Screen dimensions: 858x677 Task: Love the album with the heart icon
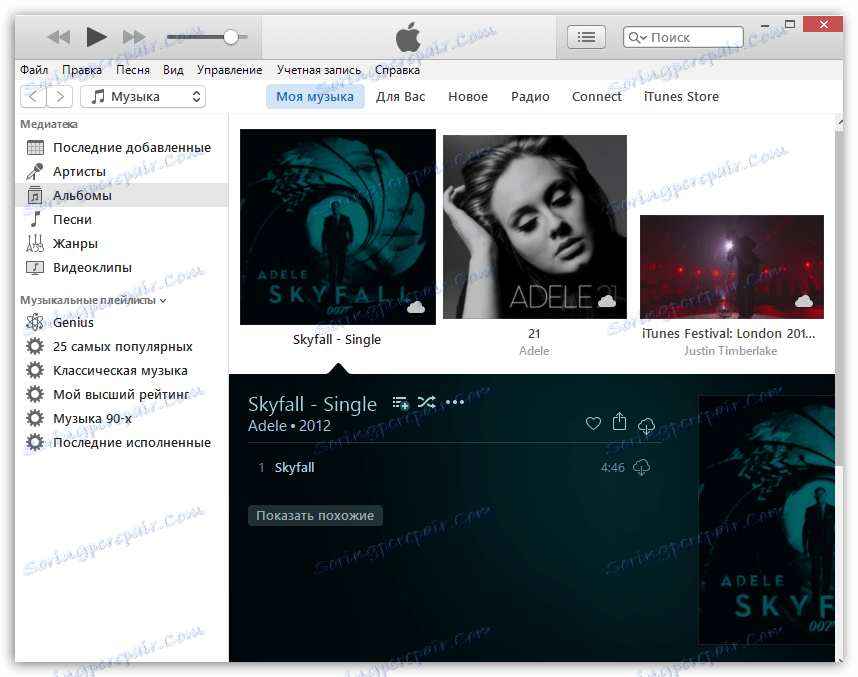[x=593, y=423]
